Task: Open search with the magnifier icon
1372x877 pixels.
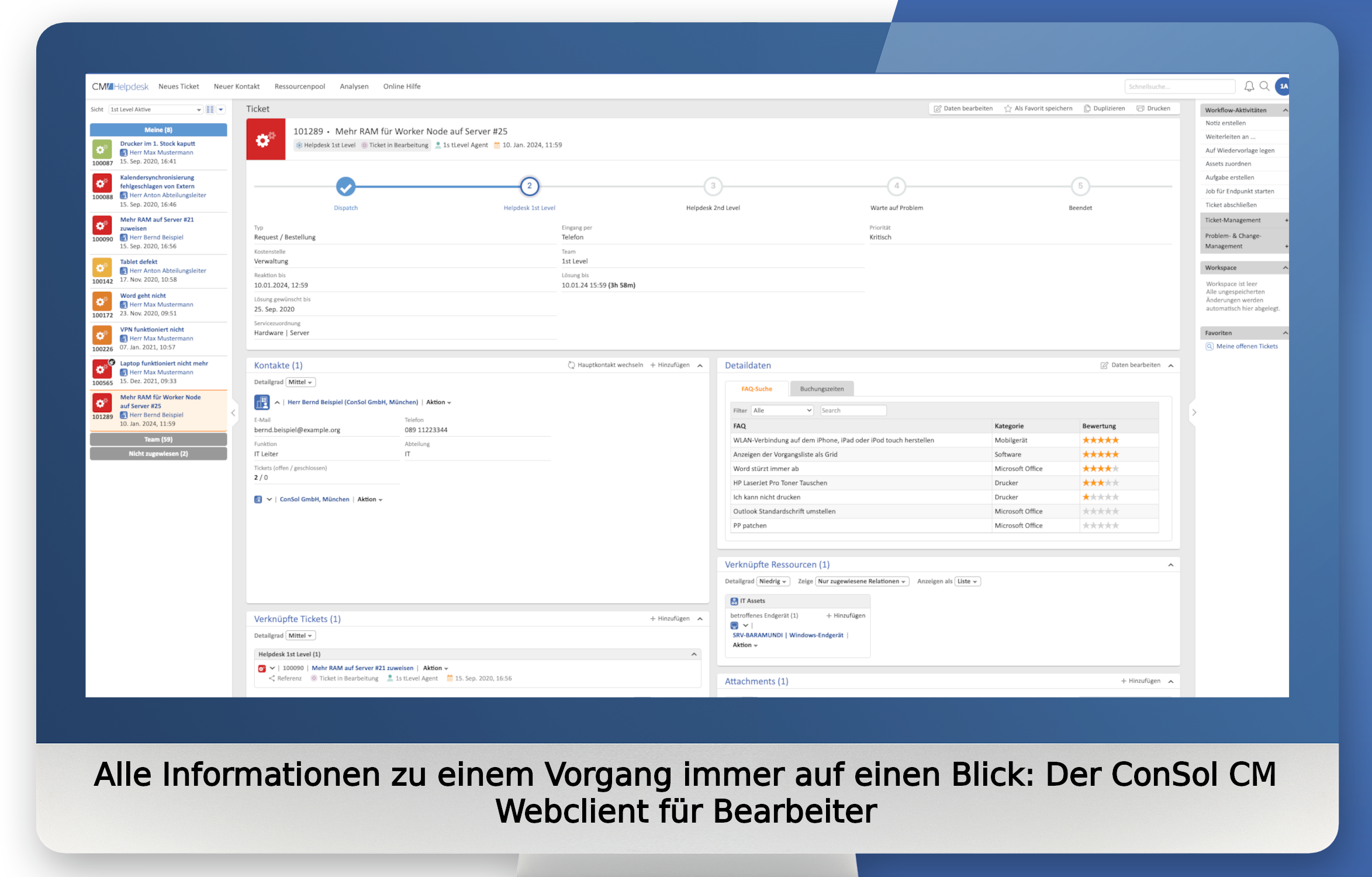Action: [1265, 86]
